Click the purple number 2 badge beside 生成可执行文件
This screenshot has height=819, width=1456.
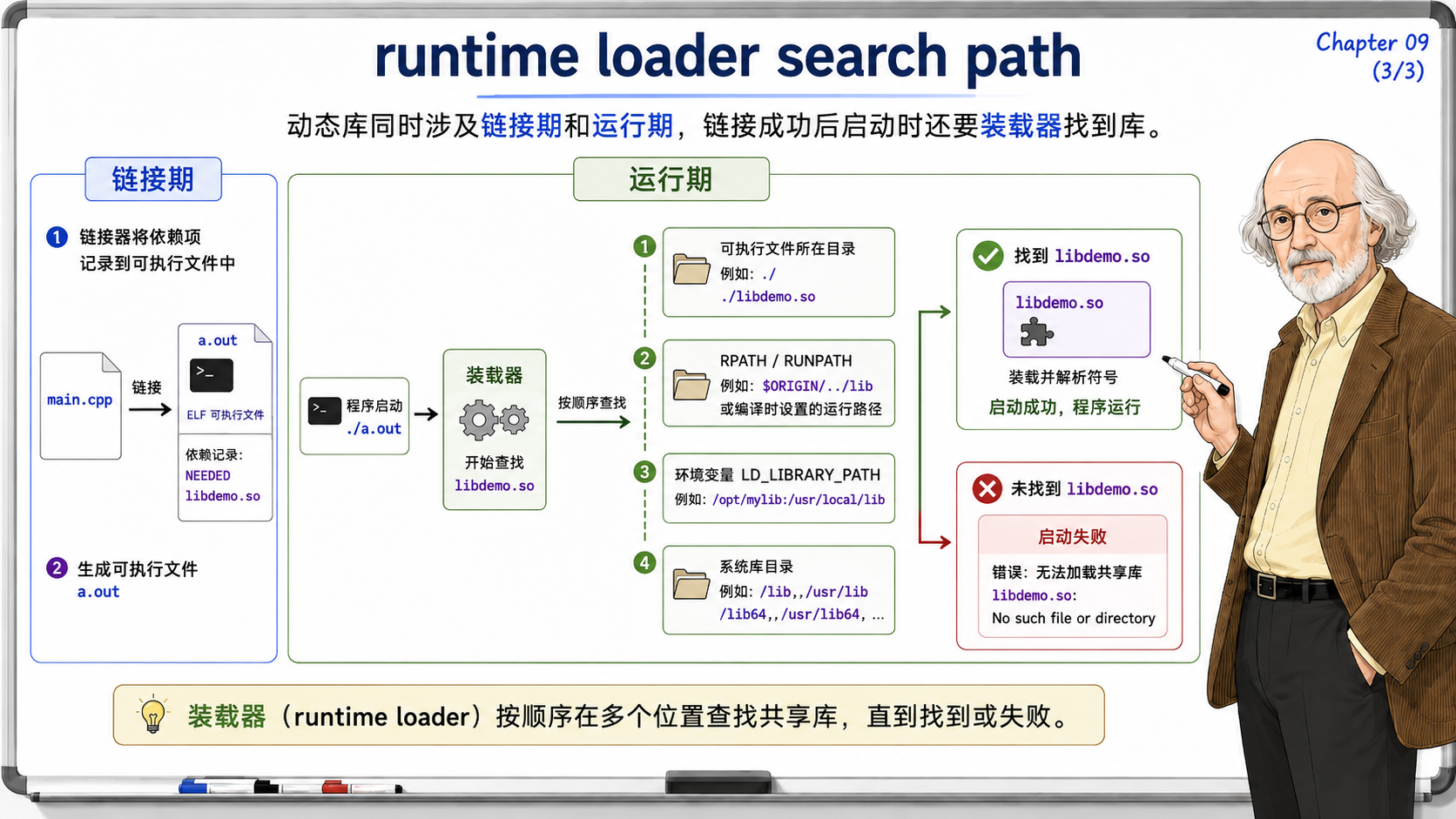pos(57,568)
